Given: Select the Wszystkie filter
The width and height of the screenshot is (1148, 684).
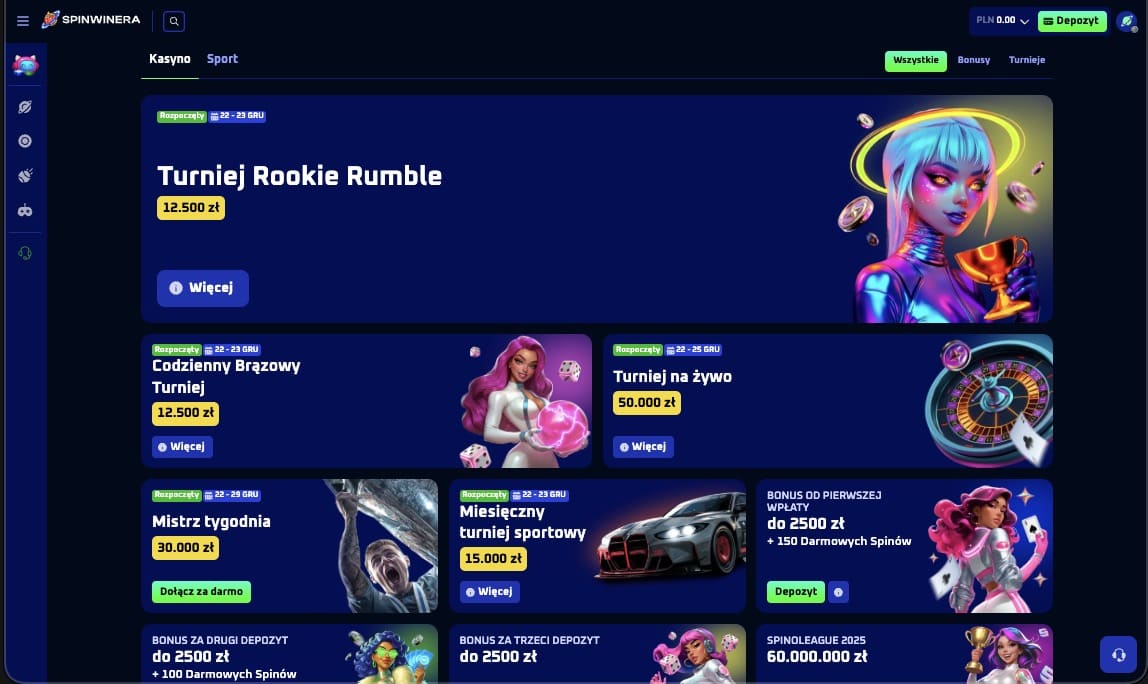Looking at the screenshot, I should (x=915, y=61).
